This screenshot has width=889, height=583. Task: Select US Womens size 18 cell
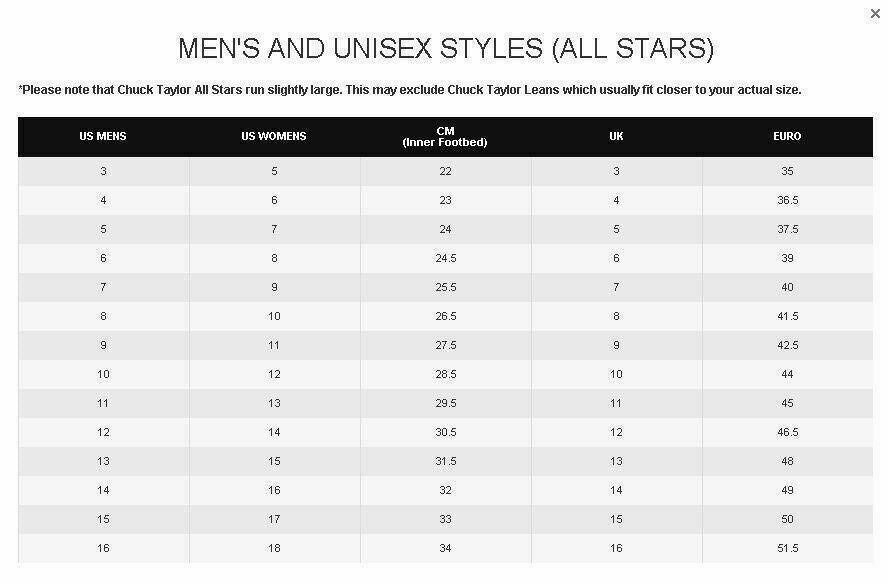coord(274,548)
